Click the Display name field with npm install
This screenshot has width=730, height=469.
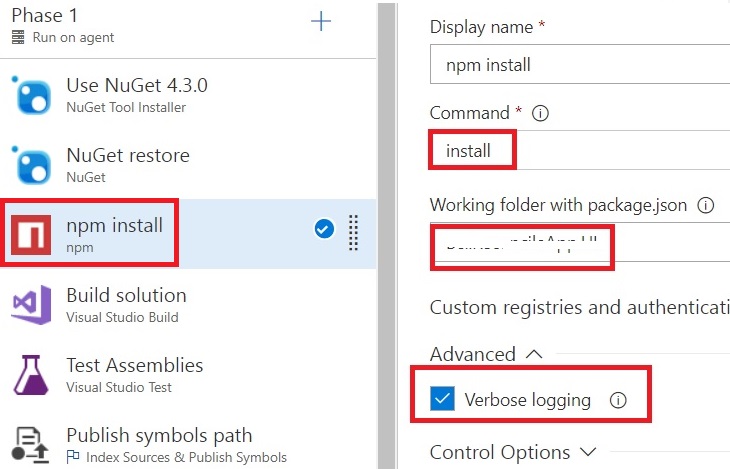pyautogui.click(x=580, y=64)
